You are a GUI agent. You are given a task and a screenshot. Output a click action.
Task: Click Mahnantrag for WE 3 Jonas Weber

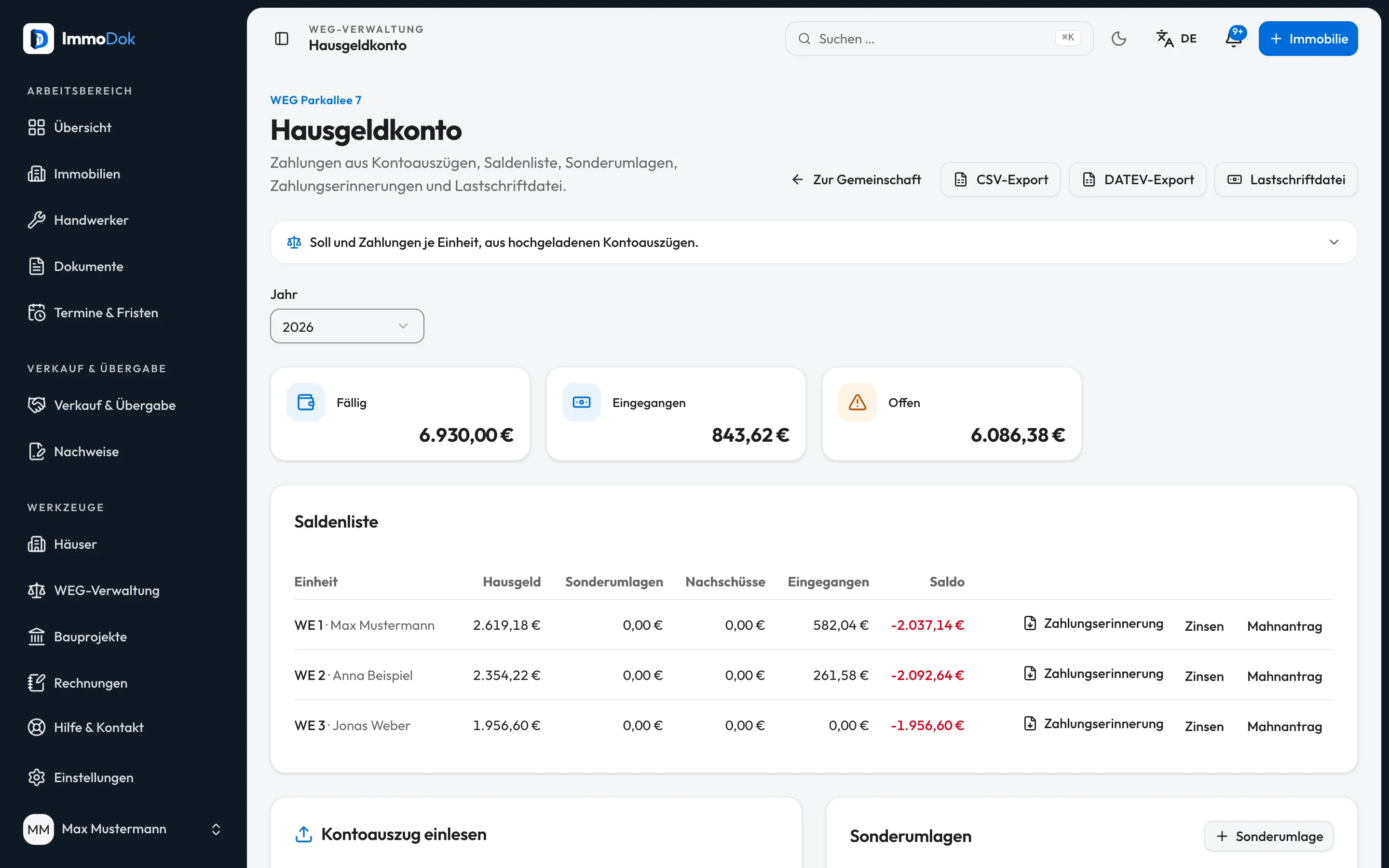[1284, 726]
